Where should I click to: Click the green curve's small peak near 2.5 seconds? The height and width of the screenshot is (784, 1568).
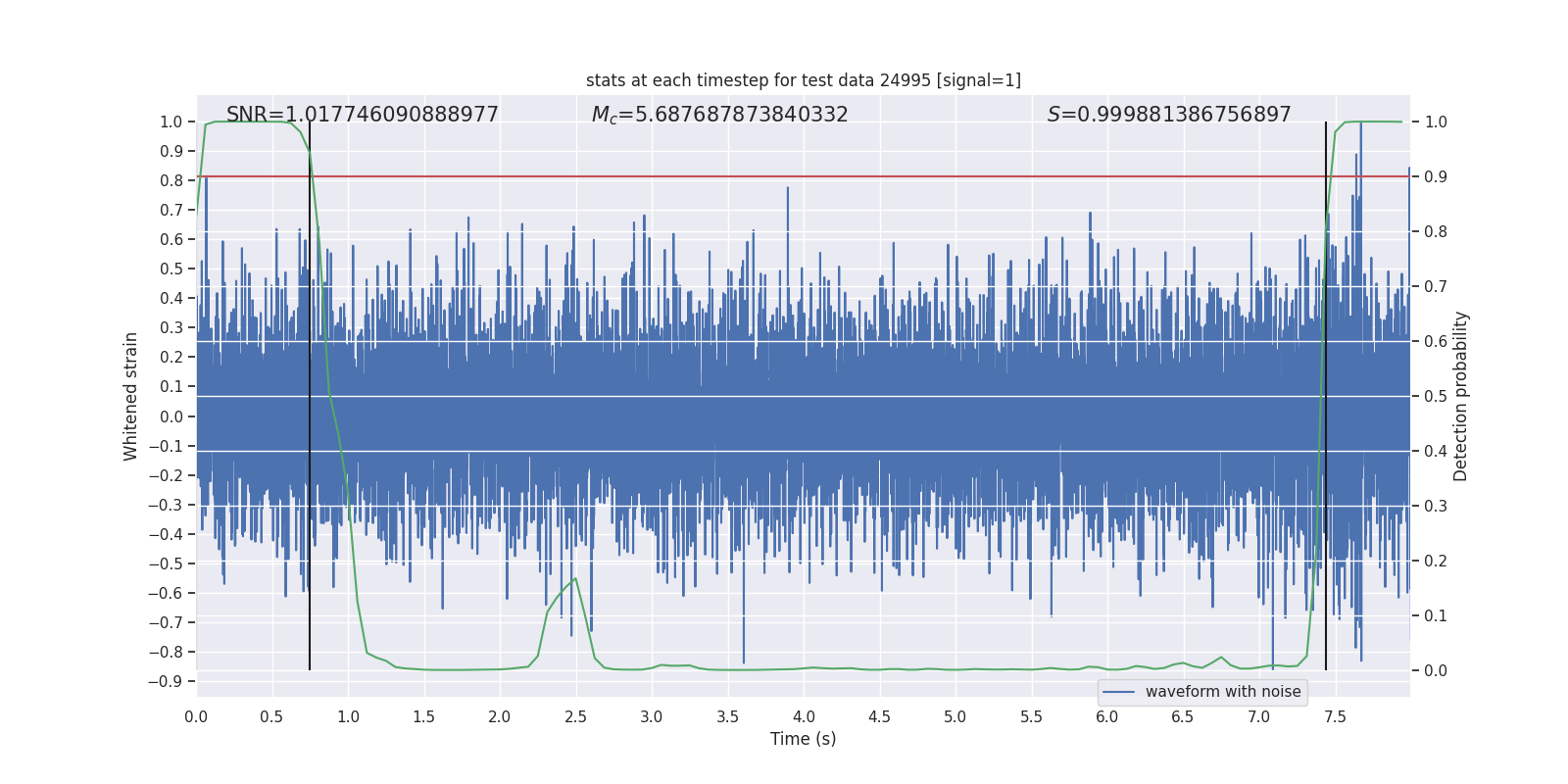point(575,579)
